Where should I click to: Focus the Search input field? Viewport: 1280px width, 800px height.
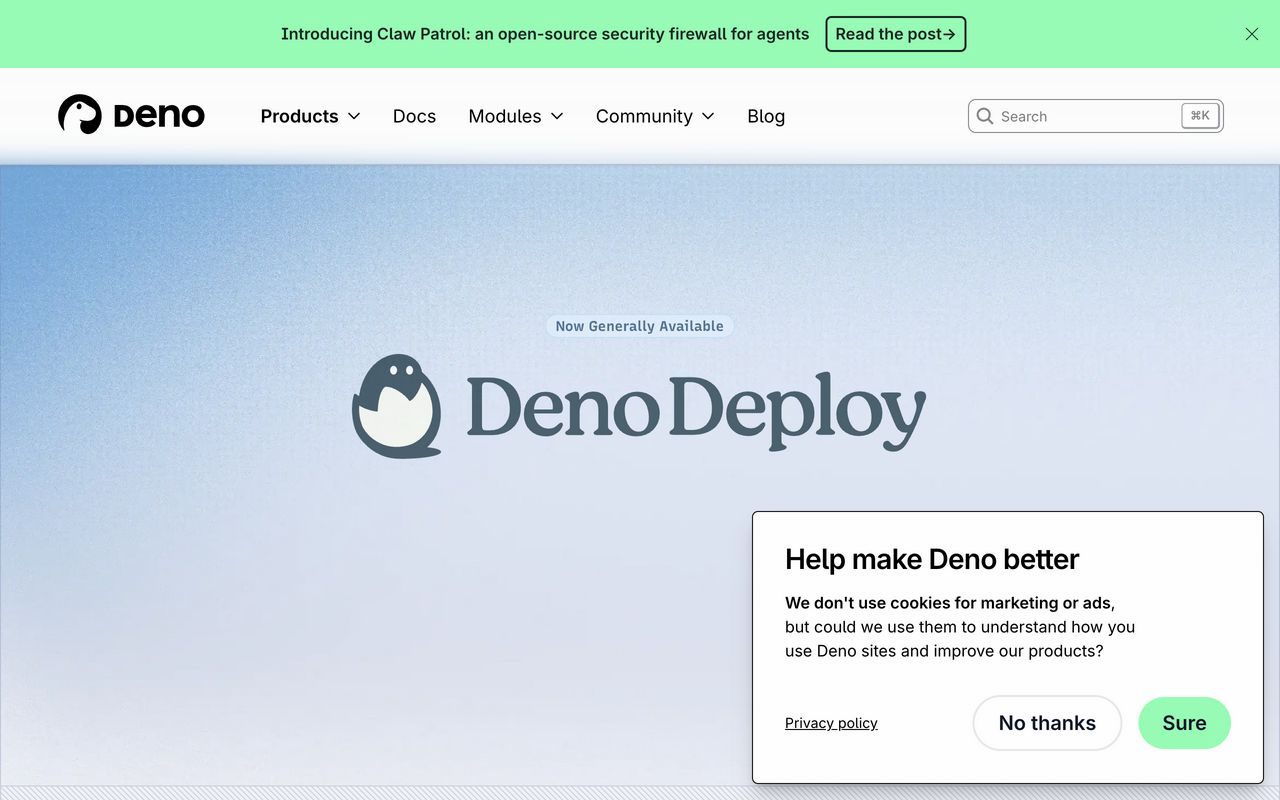(1095, 116)
